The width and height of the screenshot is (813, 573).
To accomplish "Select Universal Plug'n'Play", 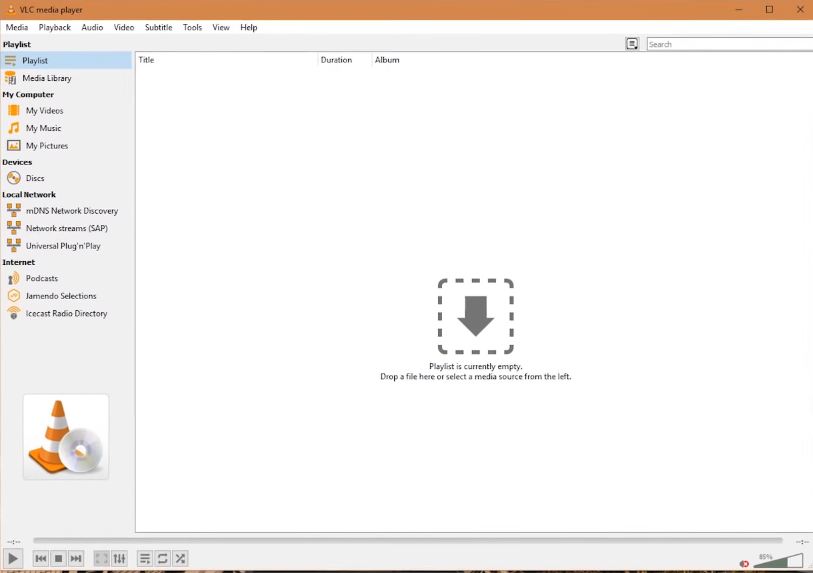I will point(66,246).
